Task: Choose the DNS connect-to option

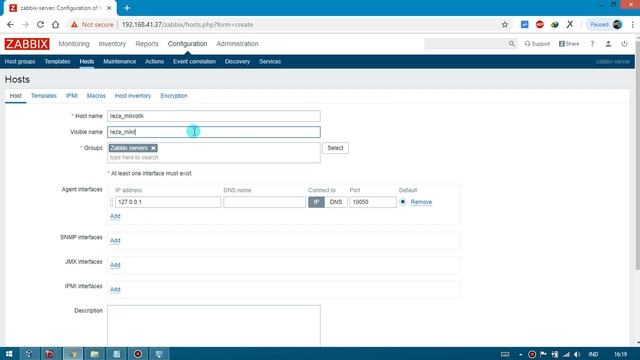Action: coord(336,202)
